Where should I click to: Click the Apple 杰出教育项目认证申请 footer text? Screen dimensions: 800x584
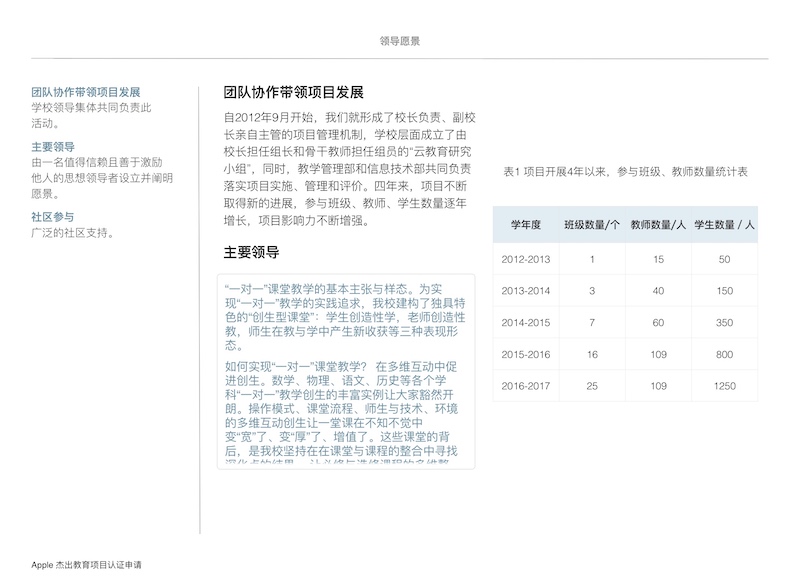click(x=86, y=565)
